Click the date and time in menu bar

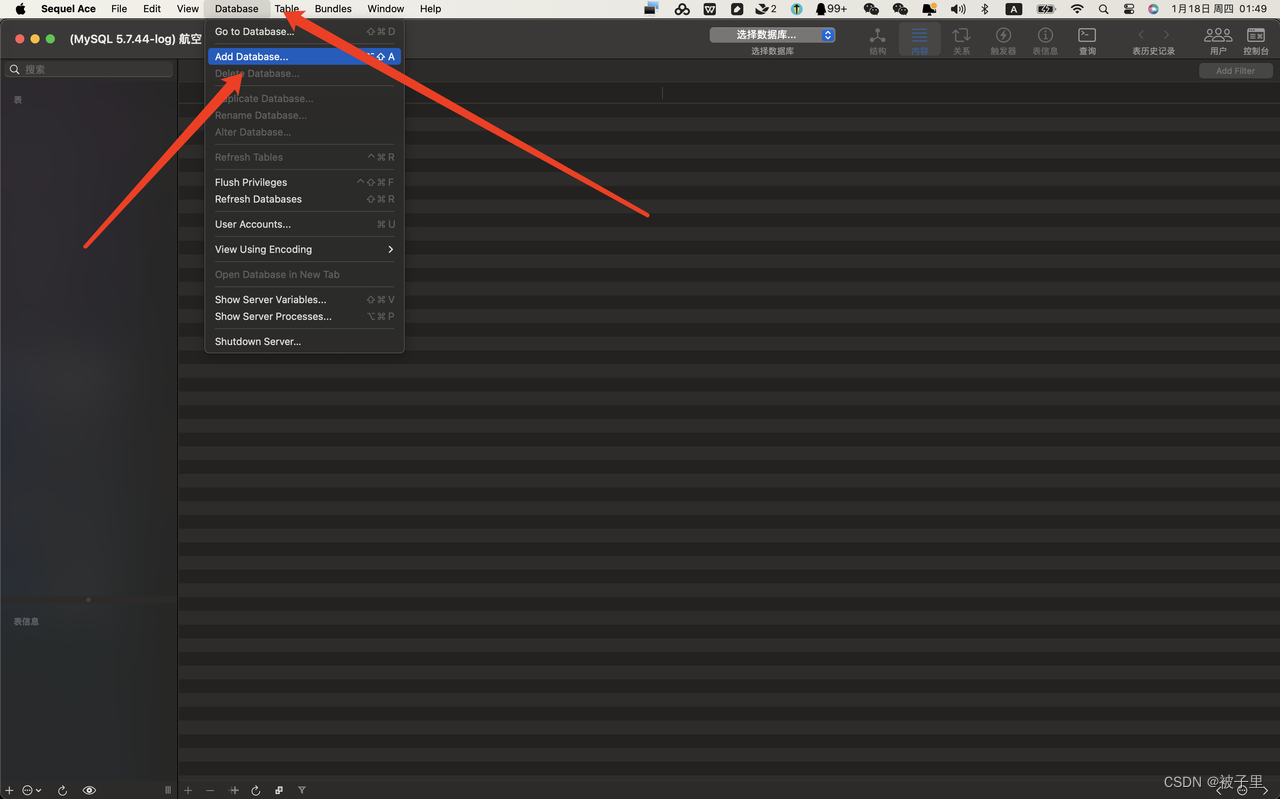click(1219, 9)
